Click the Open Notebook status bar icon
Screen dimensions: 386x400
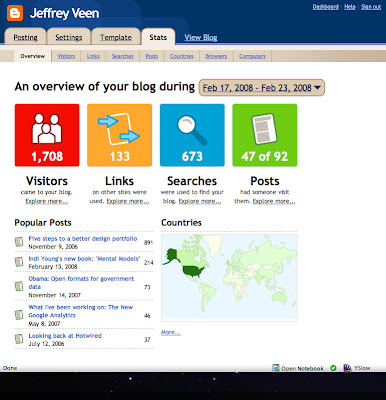click(x=276, y=368)
